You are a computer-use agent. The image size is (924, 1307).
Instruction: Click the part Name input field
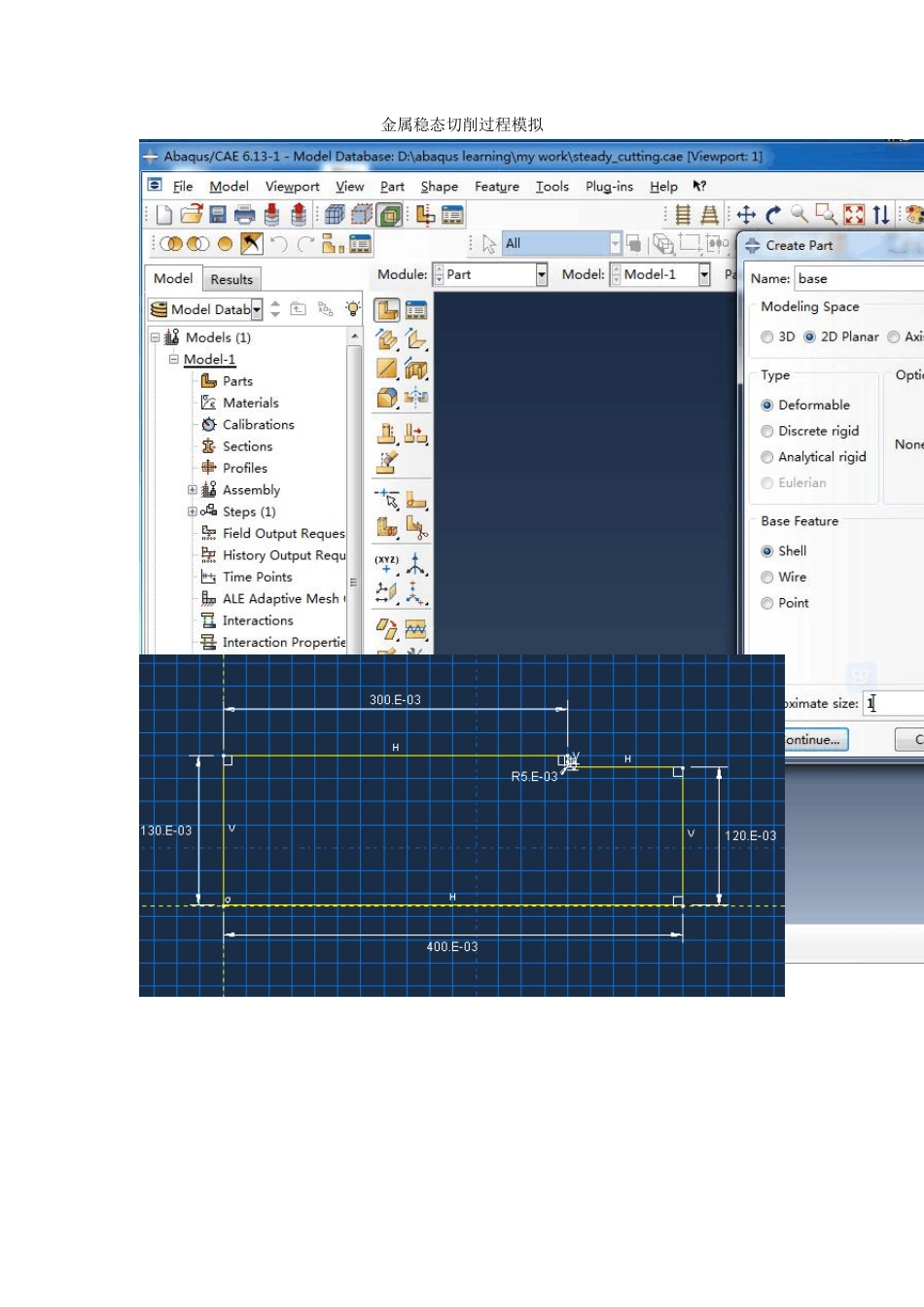[x=856, y=279]
